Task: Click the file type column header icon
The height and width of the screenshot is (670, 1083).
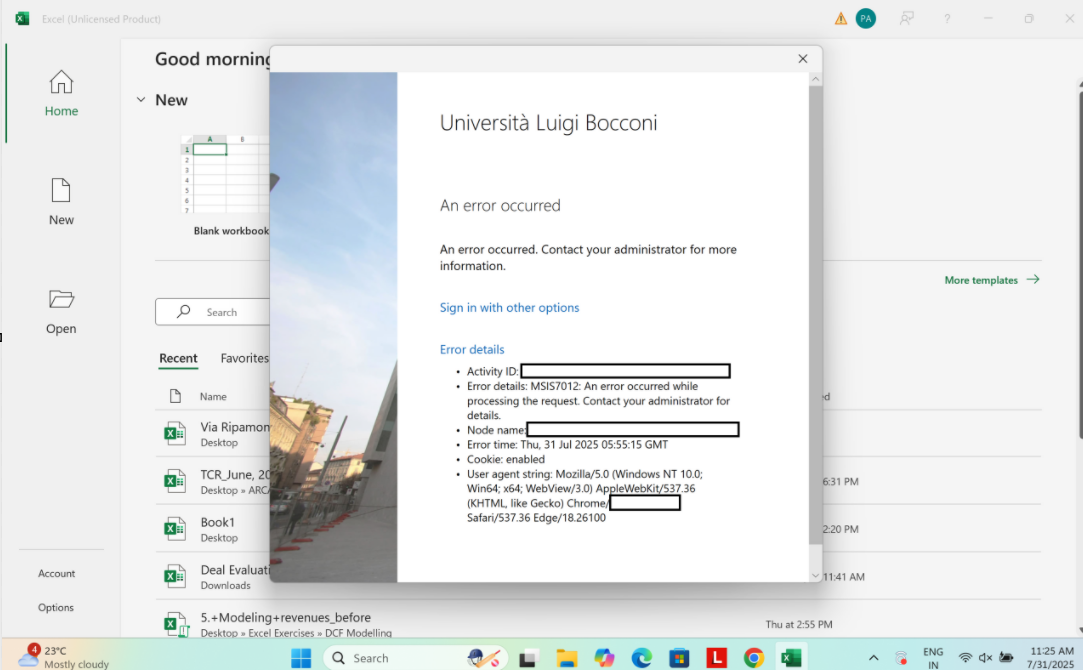Action: pyautogui.click(x=175, y=396)
